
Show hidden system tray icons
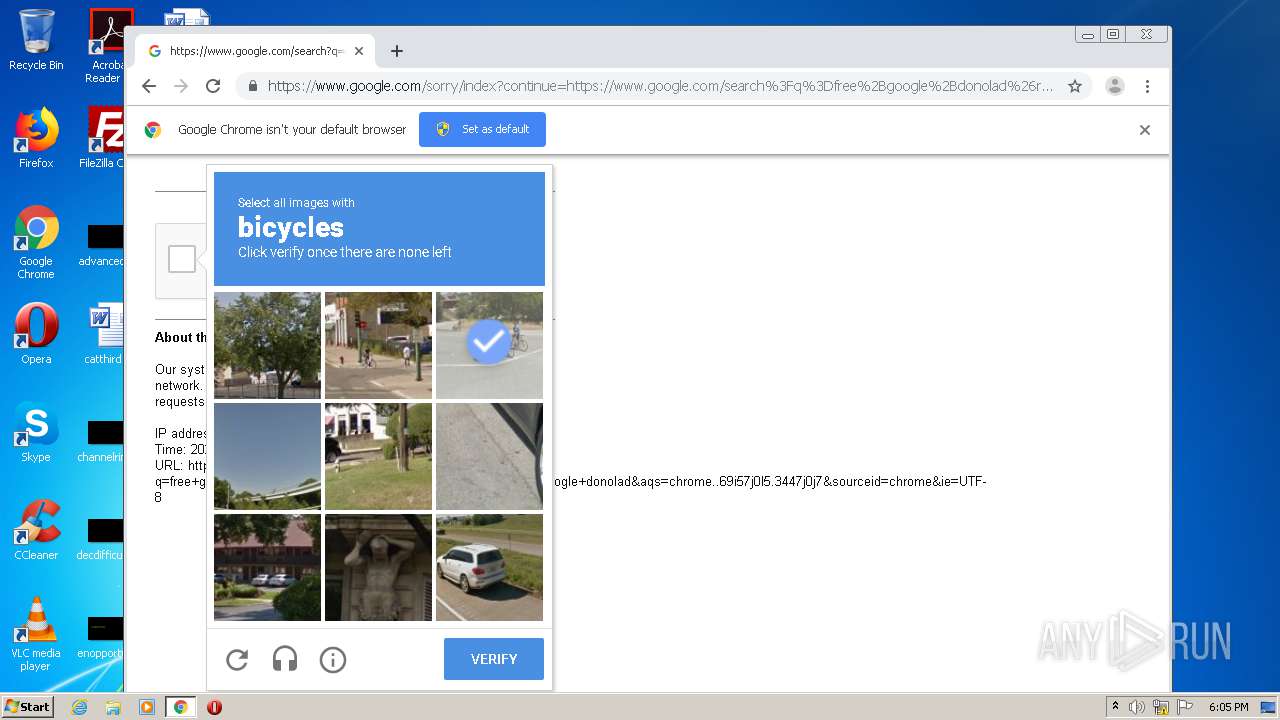tap(1115, 706)
